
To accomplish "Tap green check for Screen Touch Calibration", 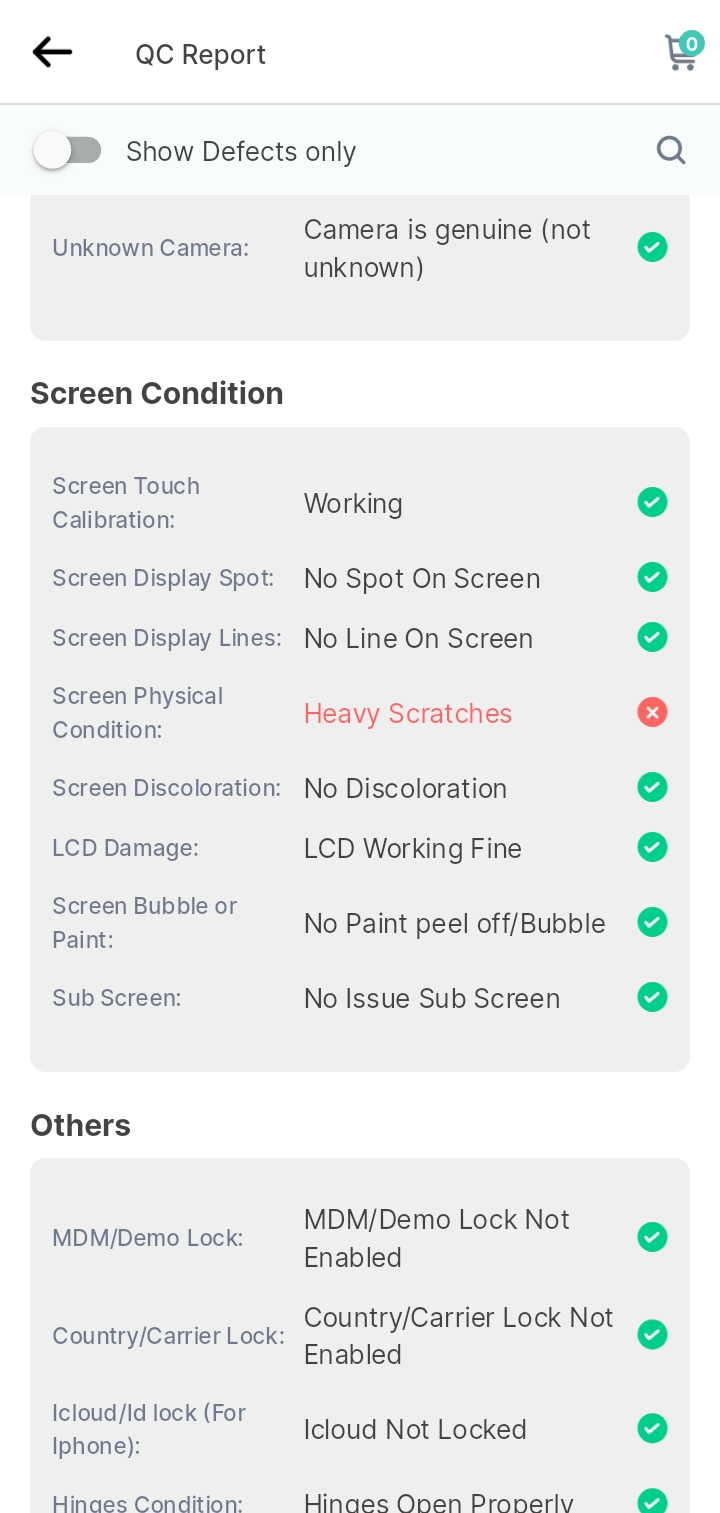I will [x=652, y=502].
